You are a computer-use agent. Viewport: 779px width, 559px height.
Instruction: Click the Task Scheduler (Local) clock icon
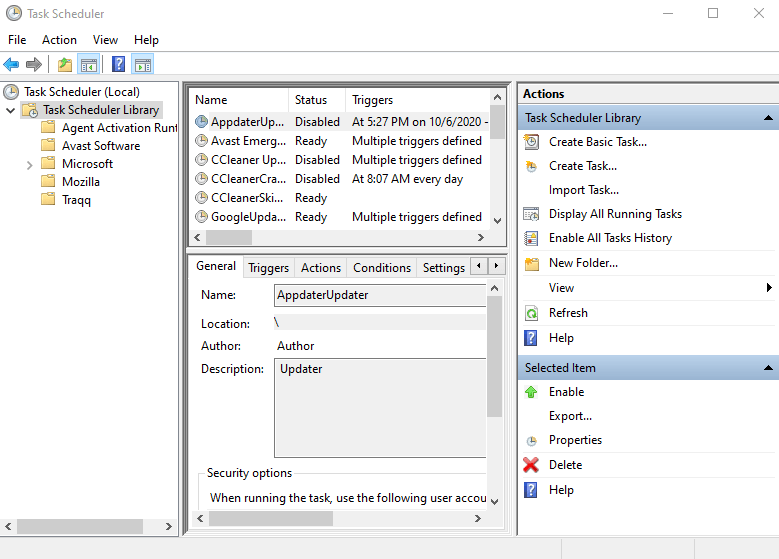pyautogui.click(x=11, y=91)
